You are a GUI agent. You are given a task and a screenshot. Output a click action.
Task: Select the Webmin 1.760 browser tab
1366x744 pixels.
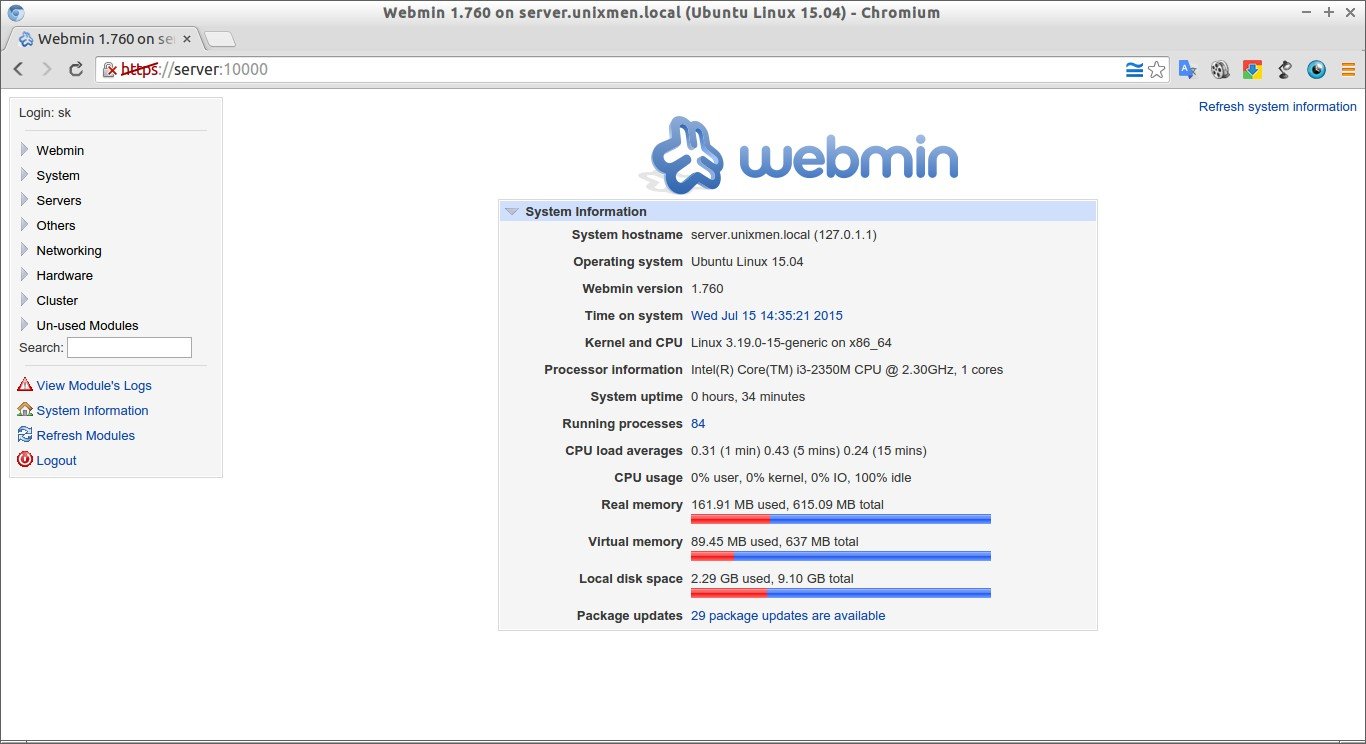coord(103,39)
